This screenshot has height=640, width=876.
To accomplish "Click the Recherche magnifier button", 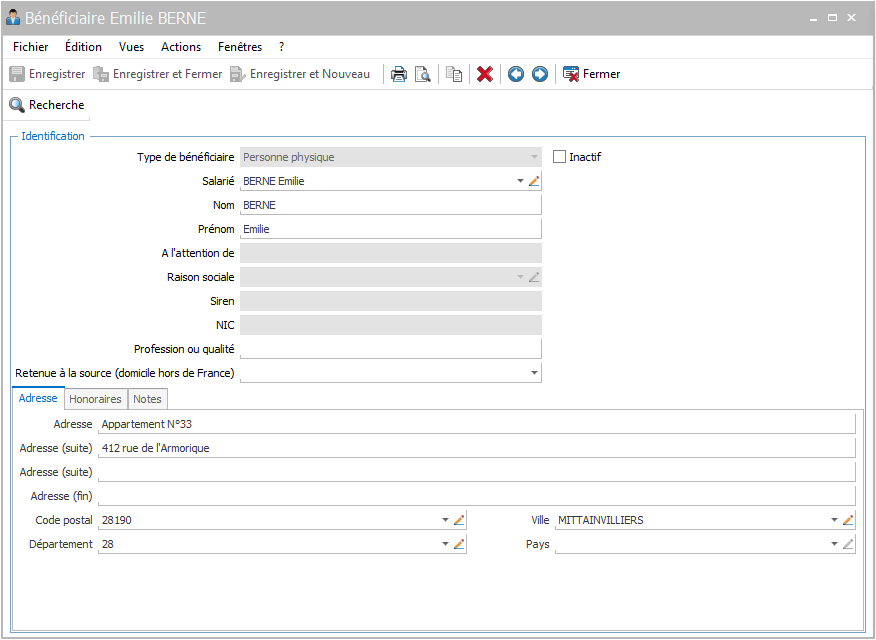I will [47, 105].
